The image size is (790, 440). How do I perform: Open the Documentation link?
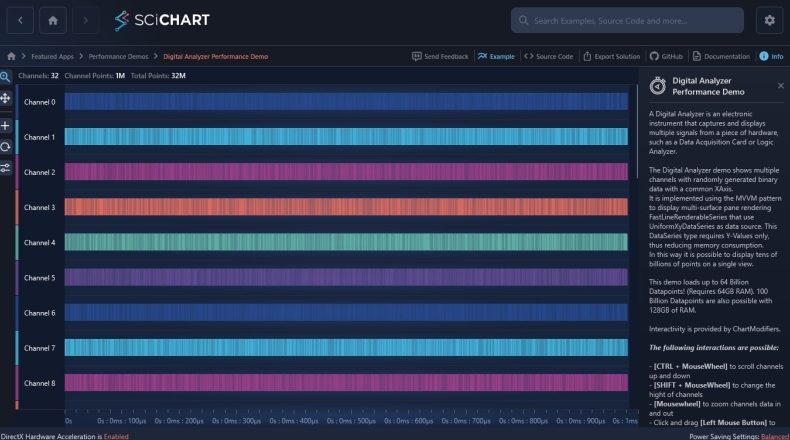pos(720,57)
